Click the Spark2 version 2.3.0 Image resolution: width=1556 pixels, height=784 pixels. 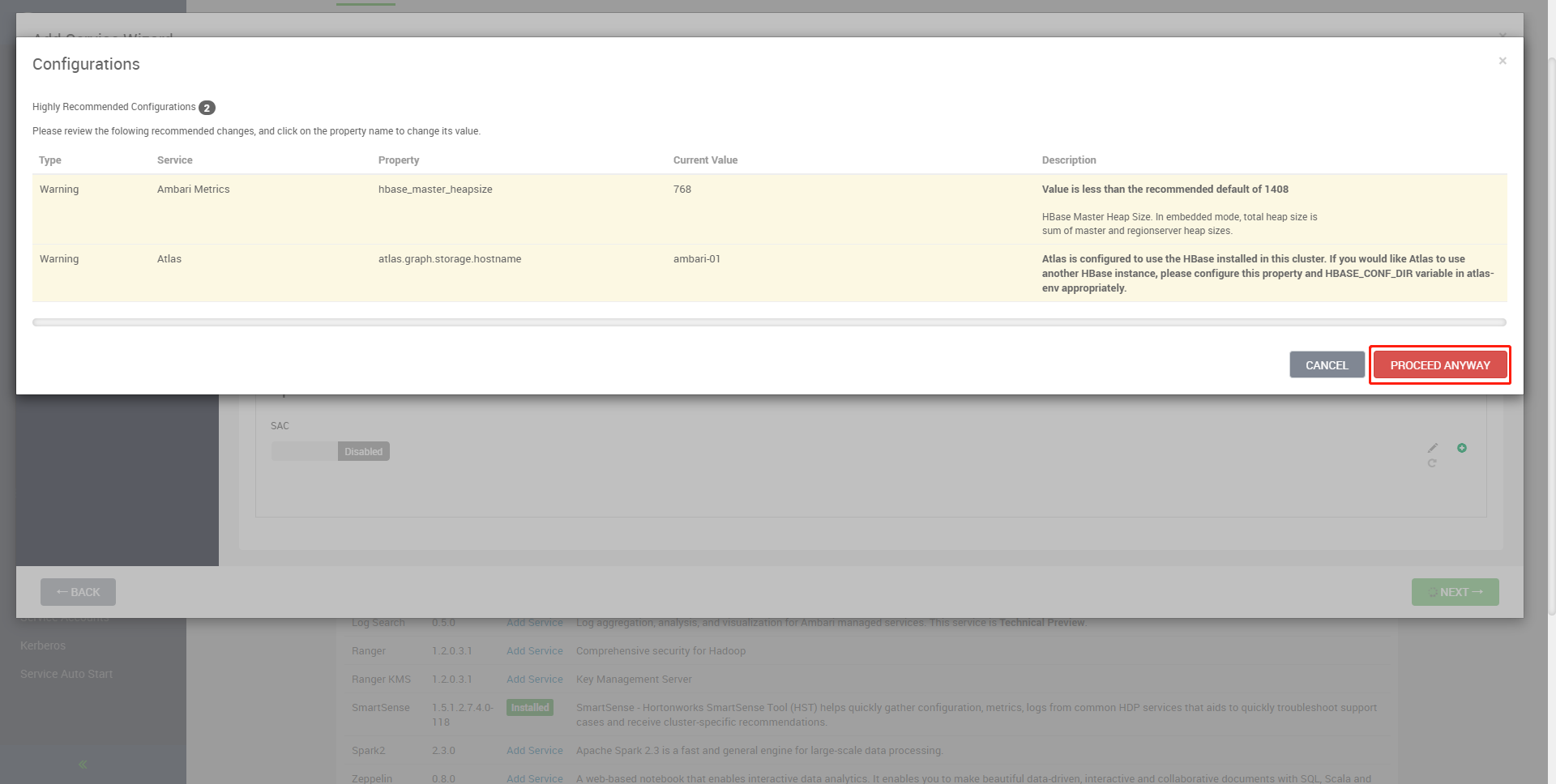(x=443, y=751)
